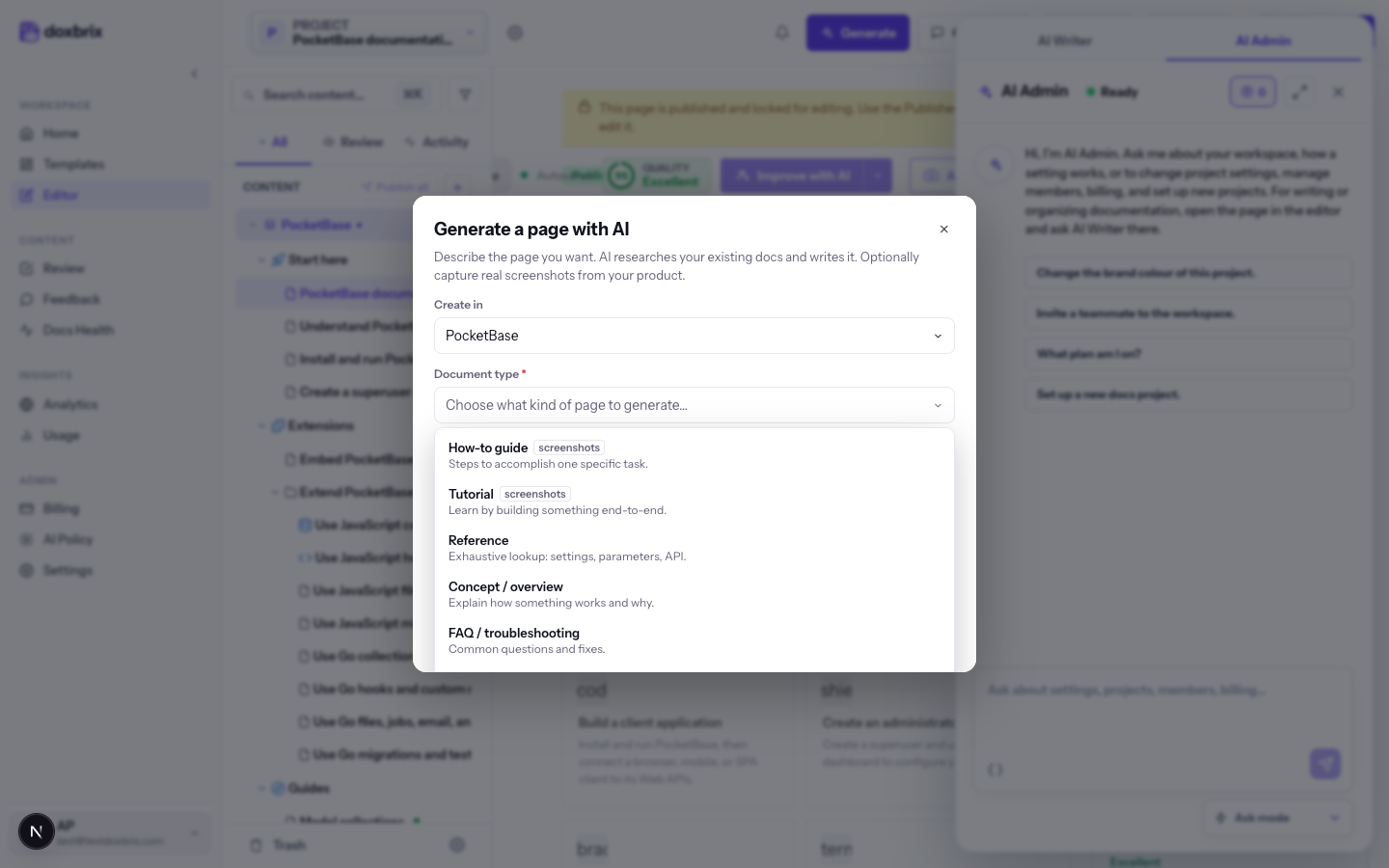Open the Project selector dropdown
The height and width of the screenshot is (868, 1389).
[368, 33]
